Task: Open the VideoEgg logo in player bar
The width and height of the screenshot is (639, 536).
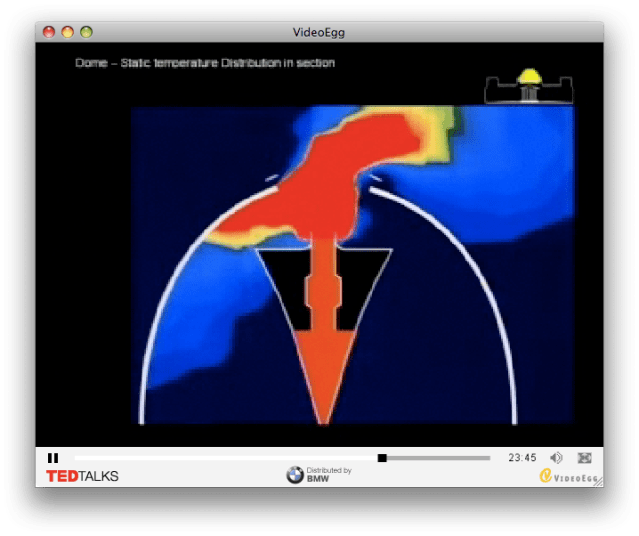Action: point(566,476)
